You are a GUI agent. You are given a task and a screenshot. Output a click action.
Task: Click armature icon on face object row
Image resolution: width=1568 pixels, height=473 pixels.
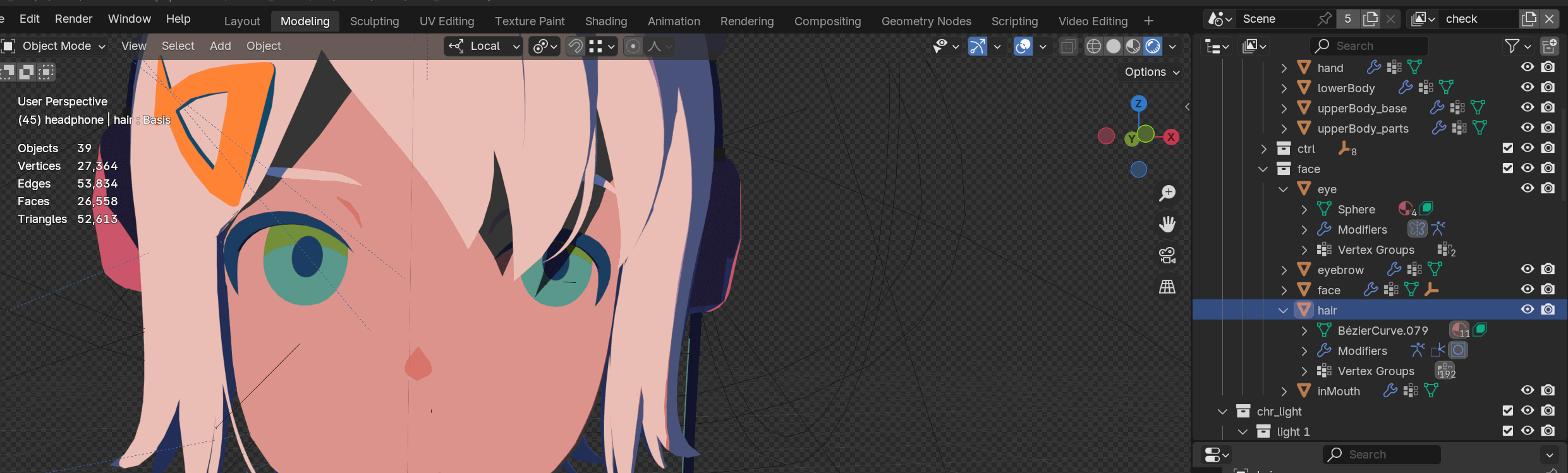click(1431, 289)
